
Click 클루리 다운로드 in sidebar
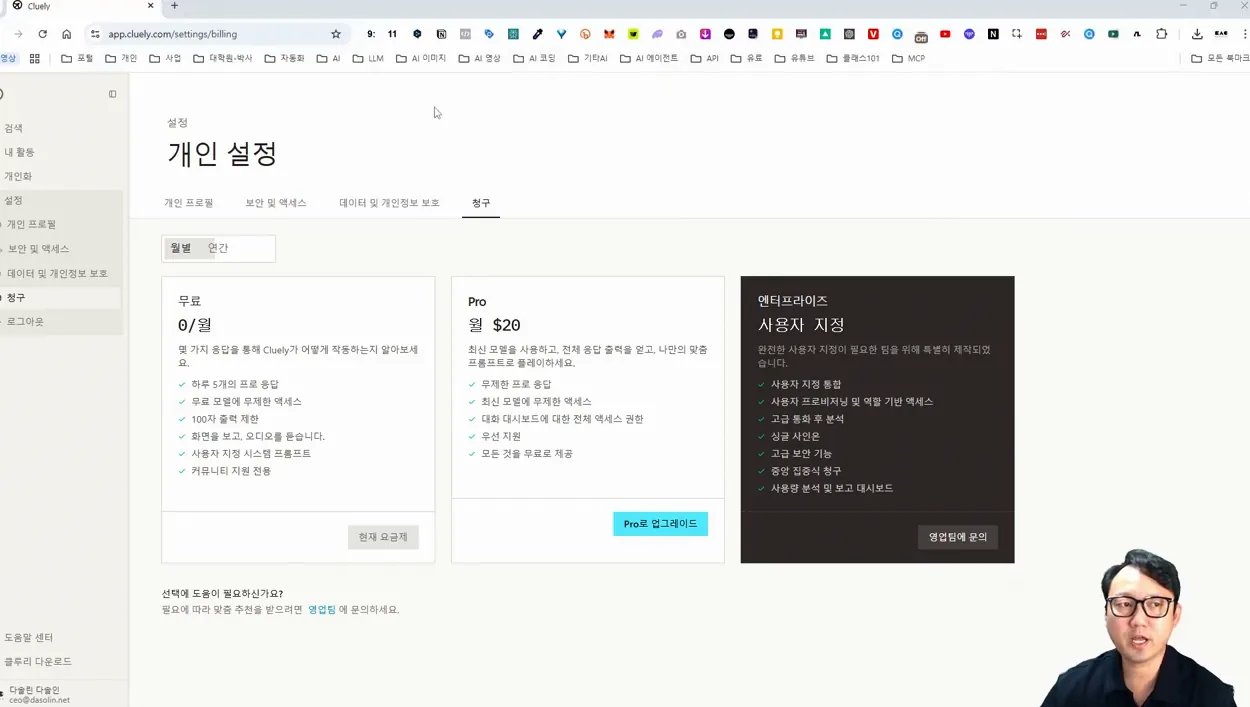pos(38,661)
